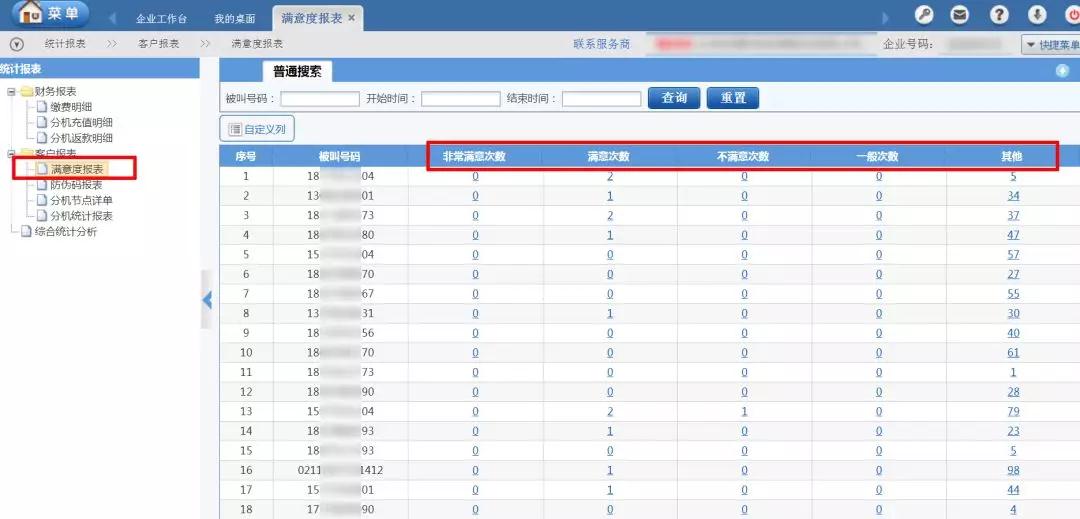The height and width of the screenshot is (519, 1080).
Task: Focus the 被叫号码 input field
Action: pos(320,99)
